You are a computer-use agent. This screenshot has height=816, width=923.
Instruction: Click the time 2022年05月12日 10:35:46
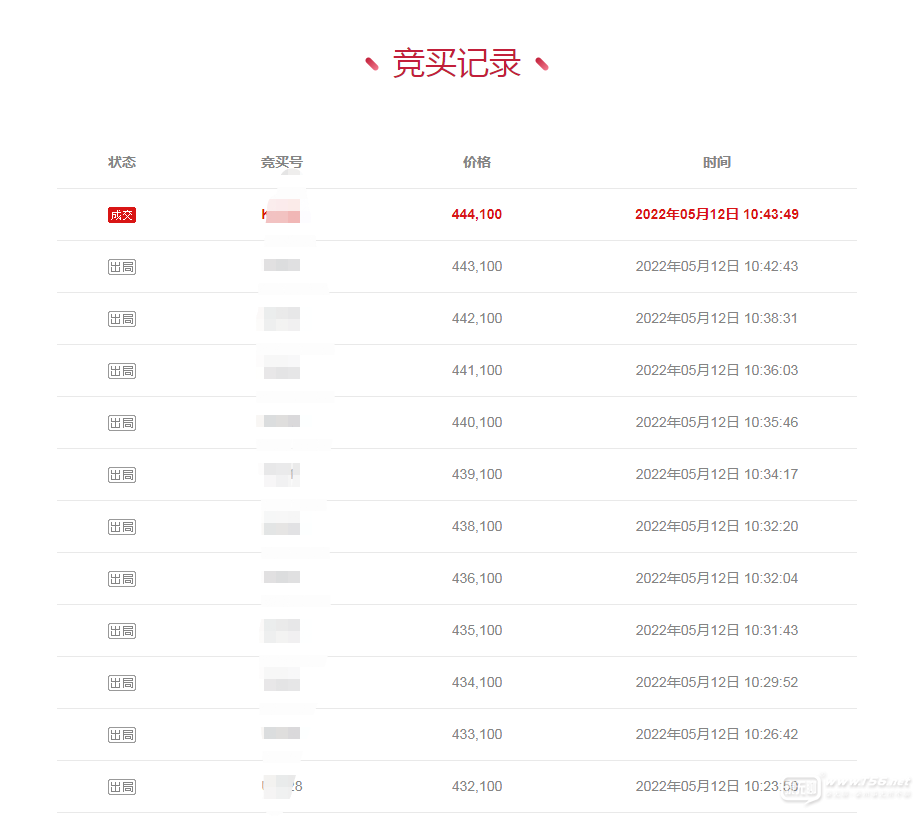[717, 422]
